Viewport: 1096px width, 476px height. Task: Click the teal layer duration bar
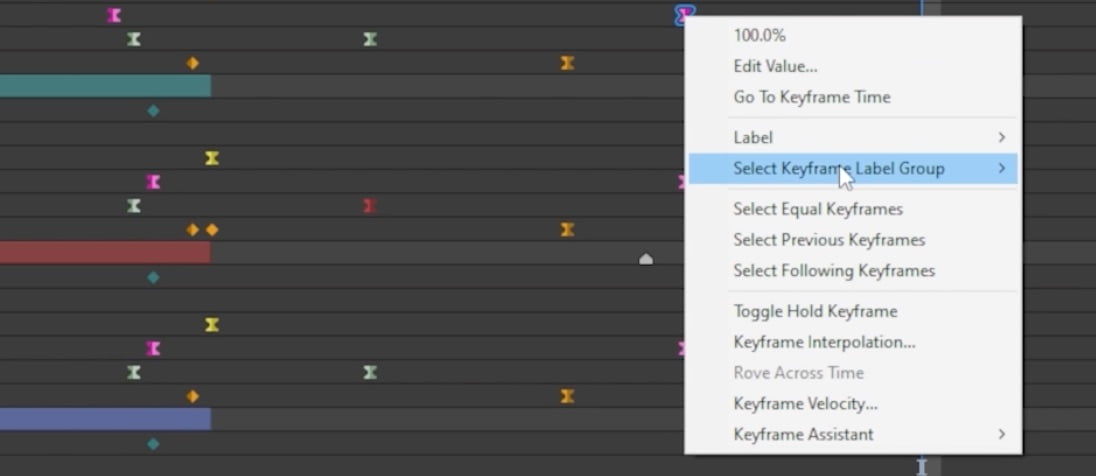[105, 86]
